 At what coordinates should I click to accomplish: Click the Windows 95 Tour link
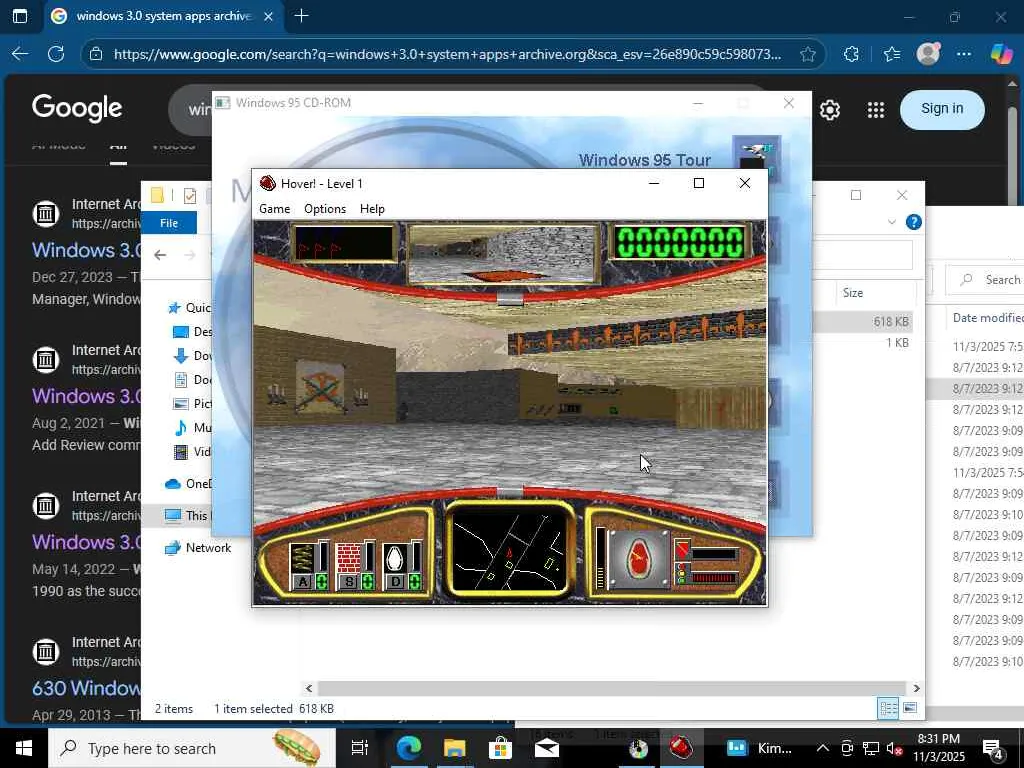point(644,160)
